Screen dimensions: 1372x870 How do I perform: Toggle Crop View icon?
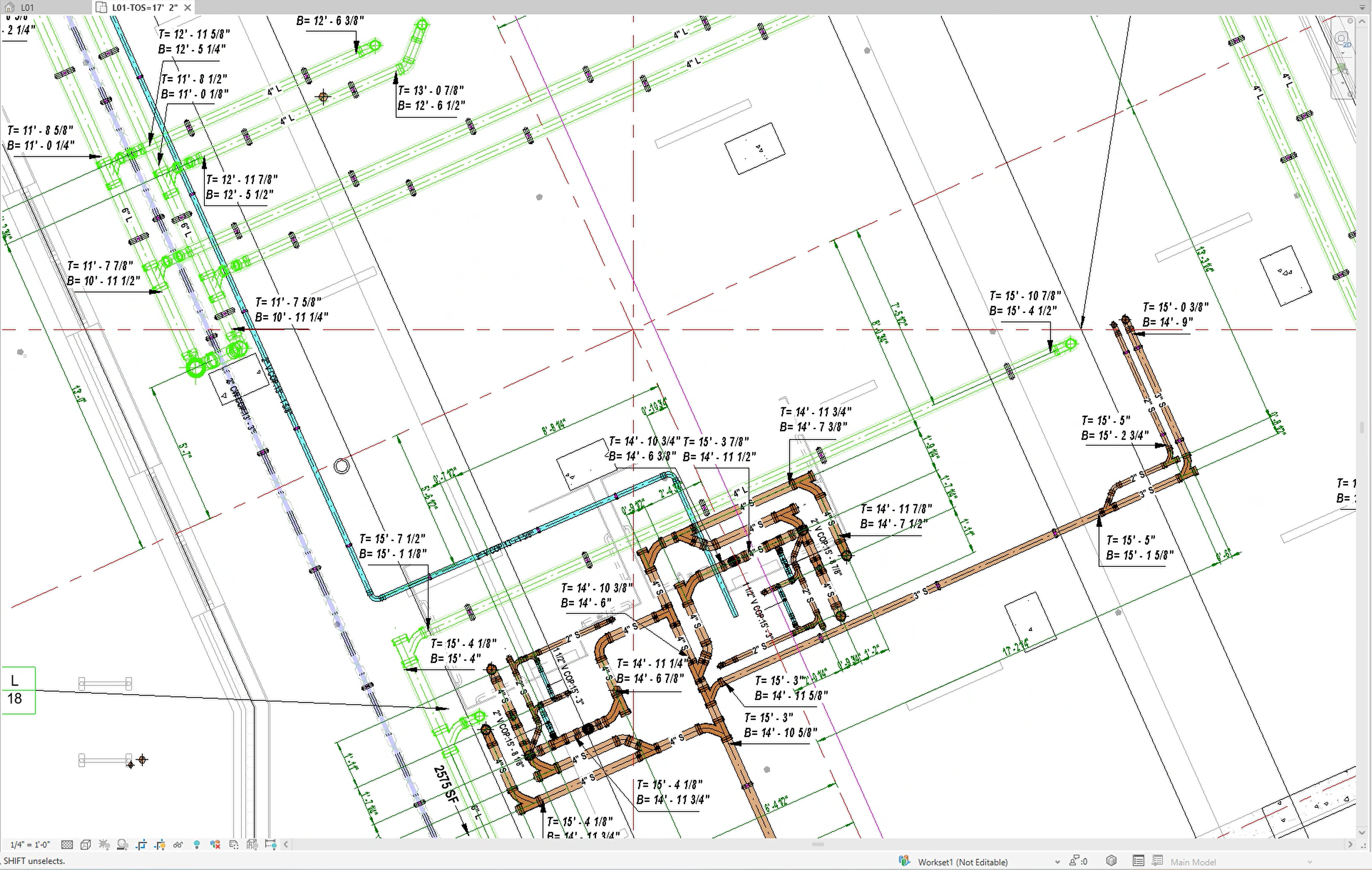pos(141,844)
